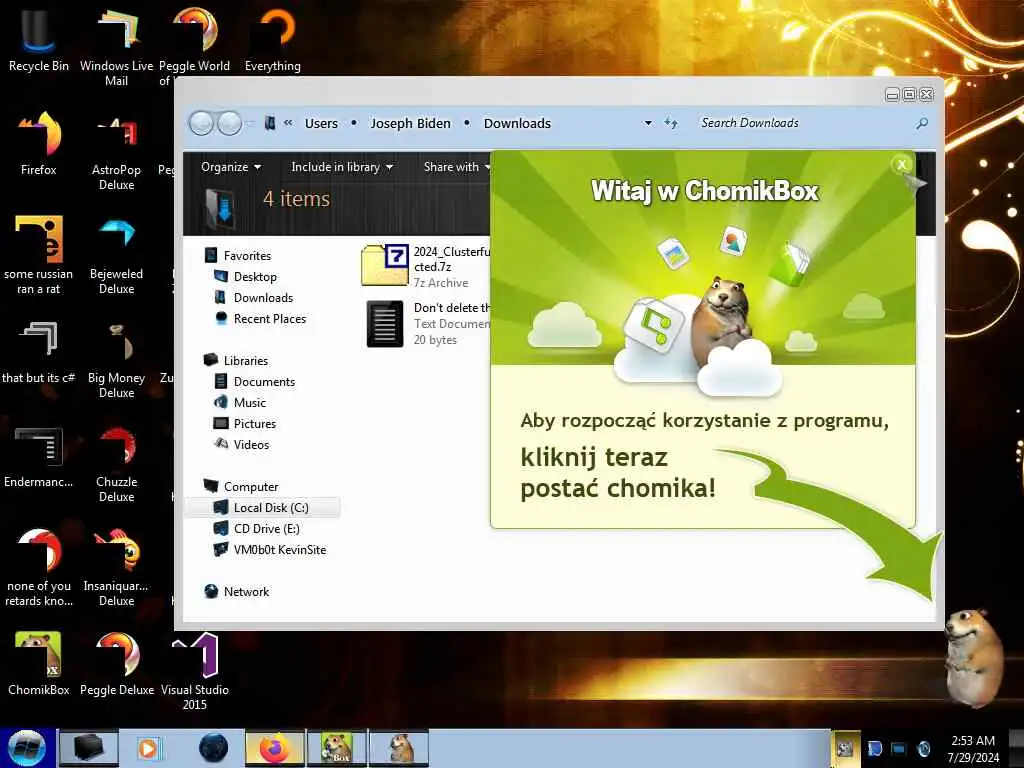Click the network icon in system tray
1024x768 pixels.
pyautogui.click(x=899, y=748)
